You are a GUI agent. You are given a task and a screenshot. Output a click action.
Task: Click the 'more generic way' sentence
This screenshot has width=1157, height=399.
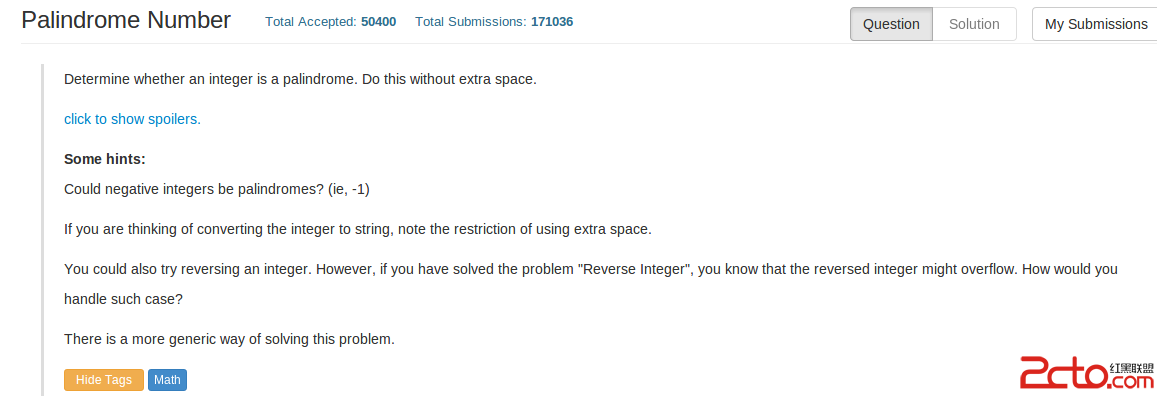pos(229,339)
